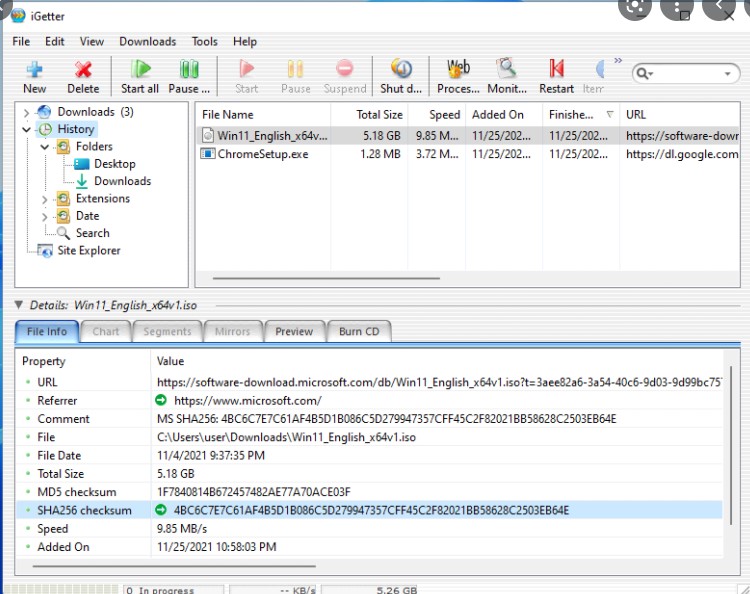Select the MD5 checksum property row

(x=369, y=492)
